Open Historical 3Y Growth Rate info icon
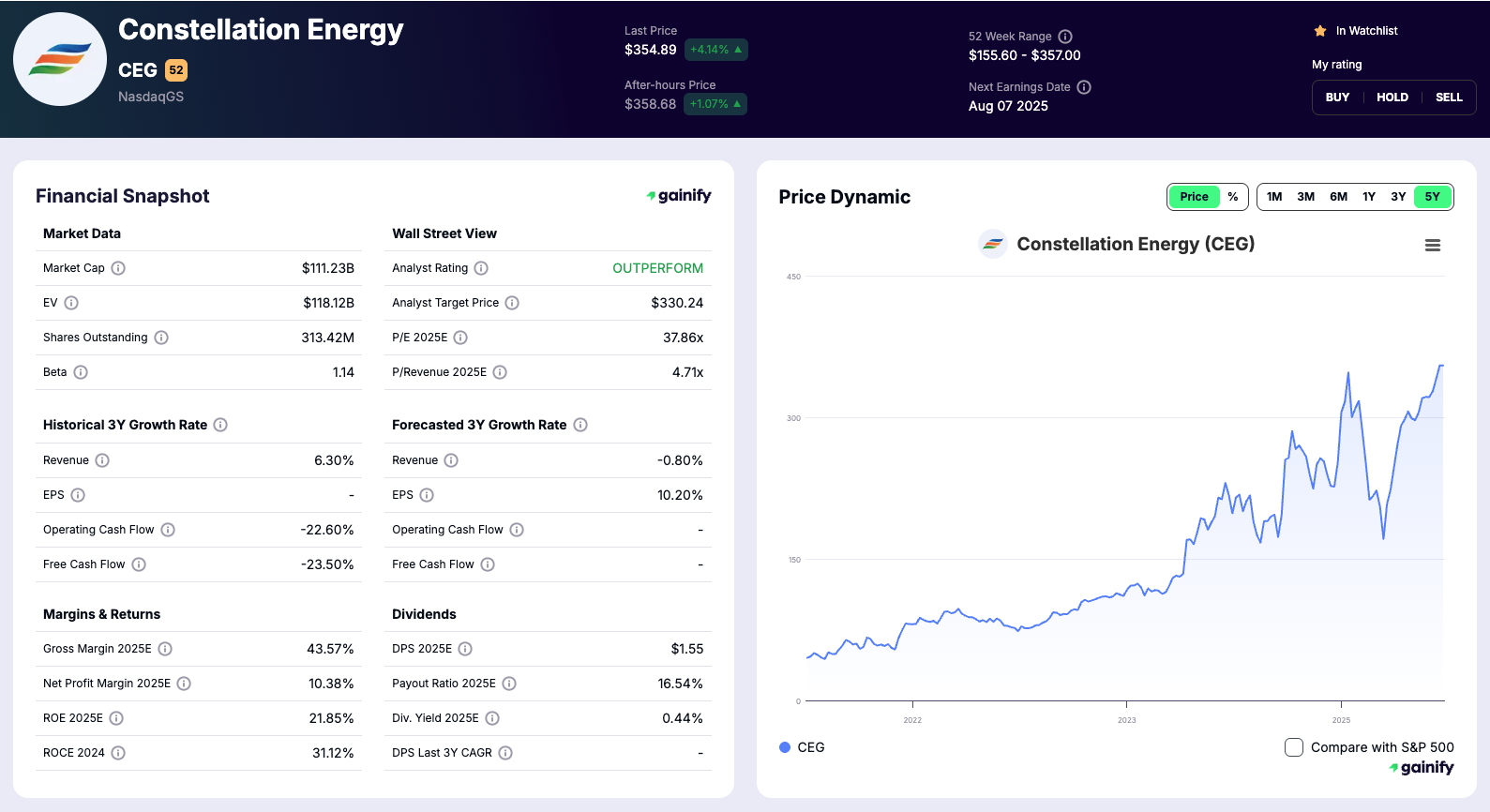Image resolution: width=1490 pixels, height=812 pixels. (220, 425)
